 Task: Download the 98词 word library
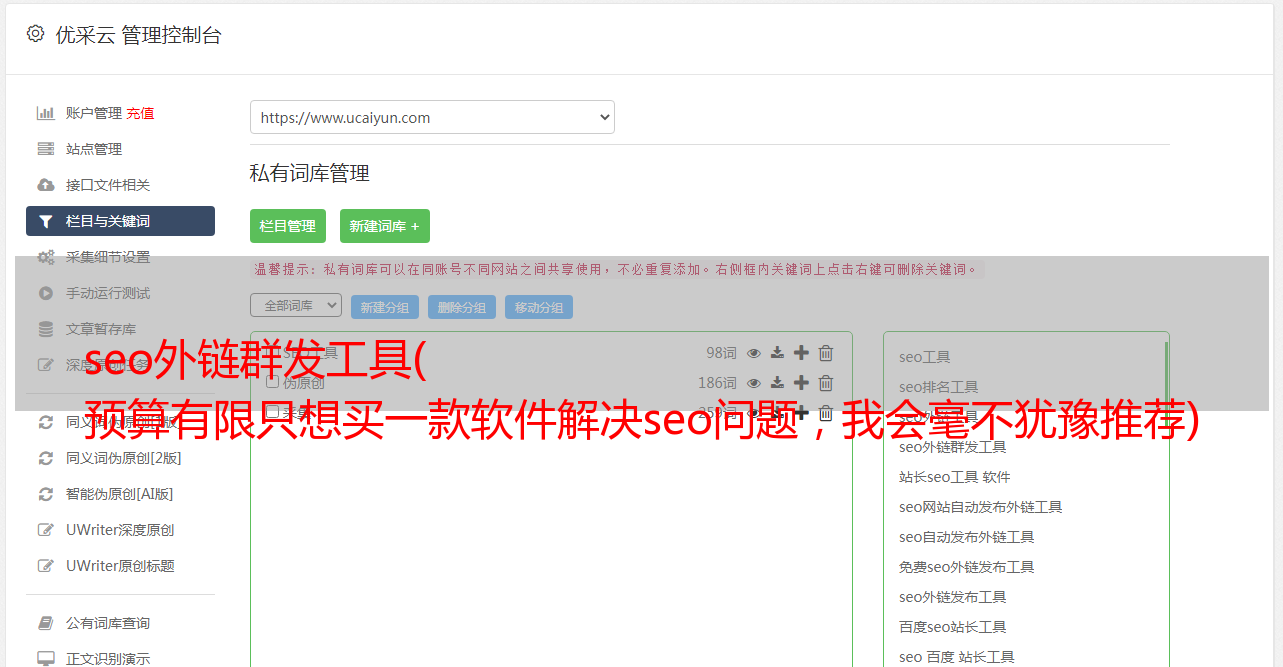coord(777,353)
